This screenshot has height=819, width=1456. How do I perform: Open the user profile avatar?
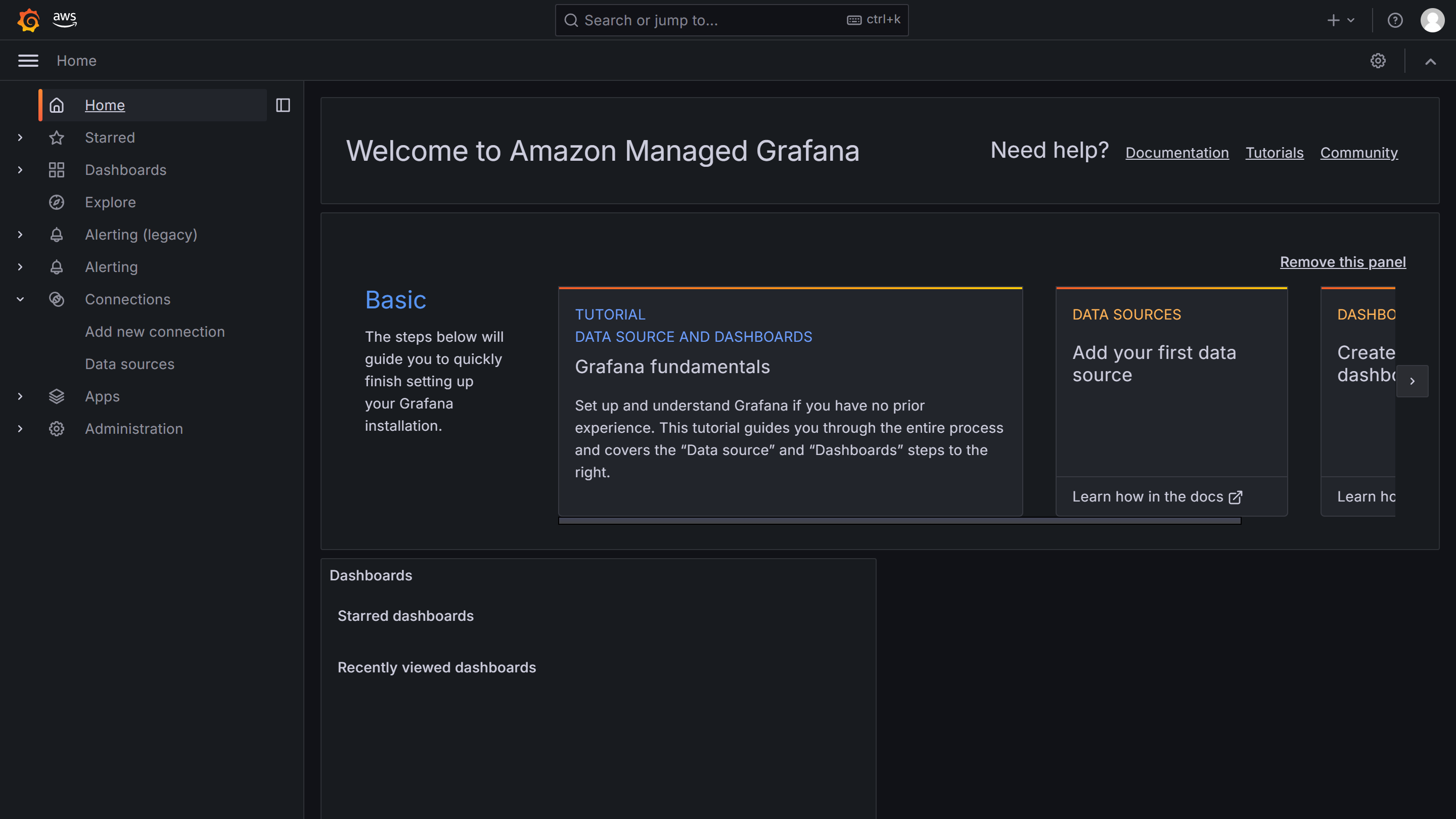[1432, 20]
